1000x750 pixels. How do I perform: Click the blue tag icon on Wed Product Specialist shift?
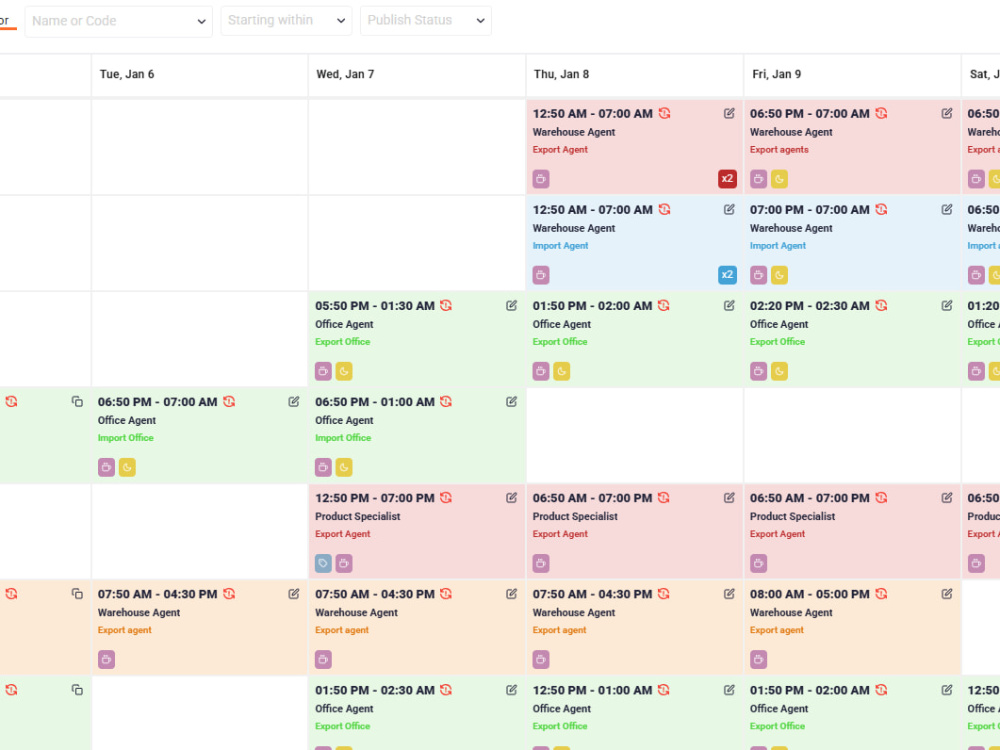[323, 563]
